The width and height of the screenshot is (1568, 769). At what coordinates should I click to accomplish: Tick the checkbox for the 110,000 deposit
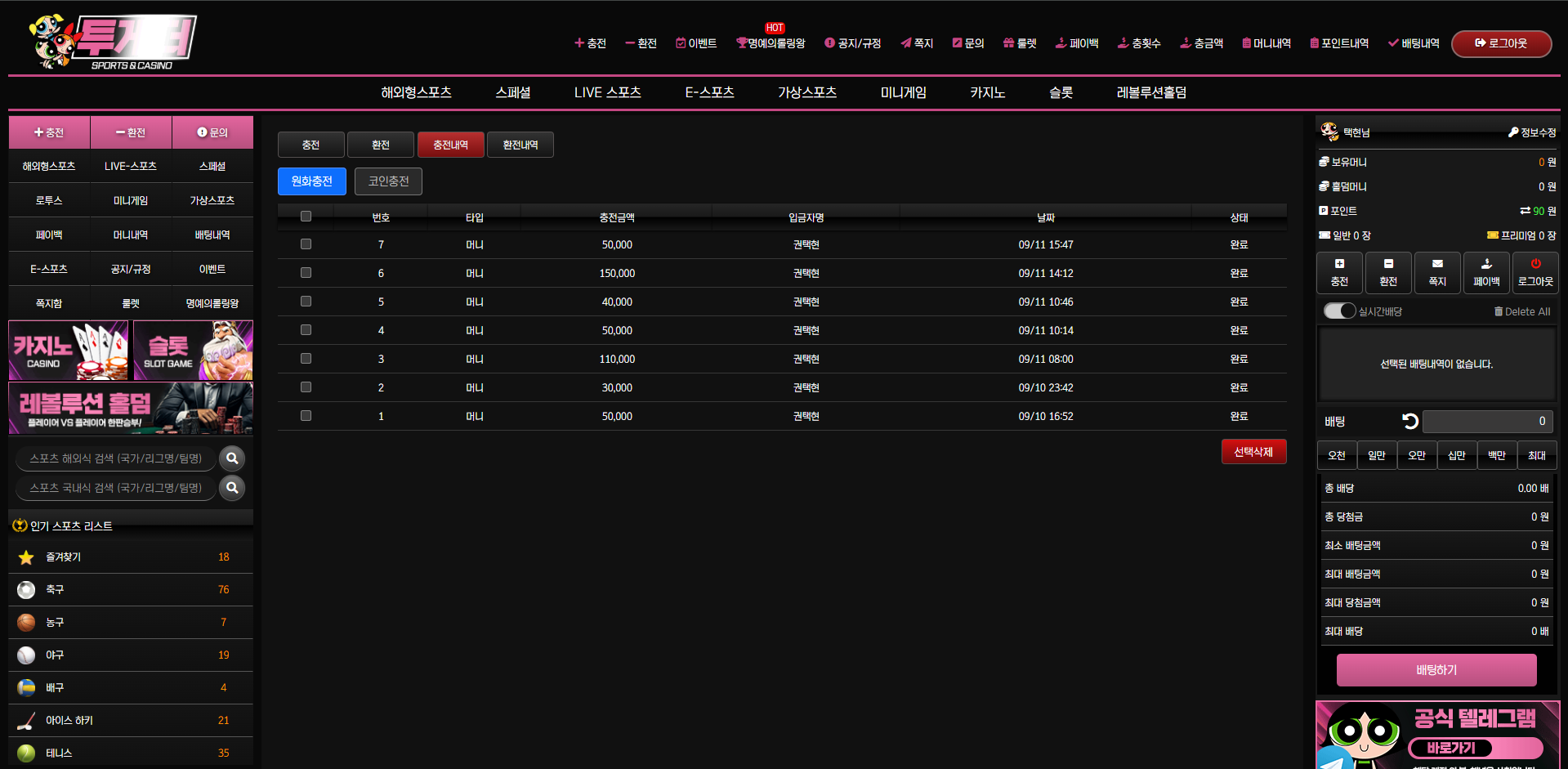coord(306,359)
